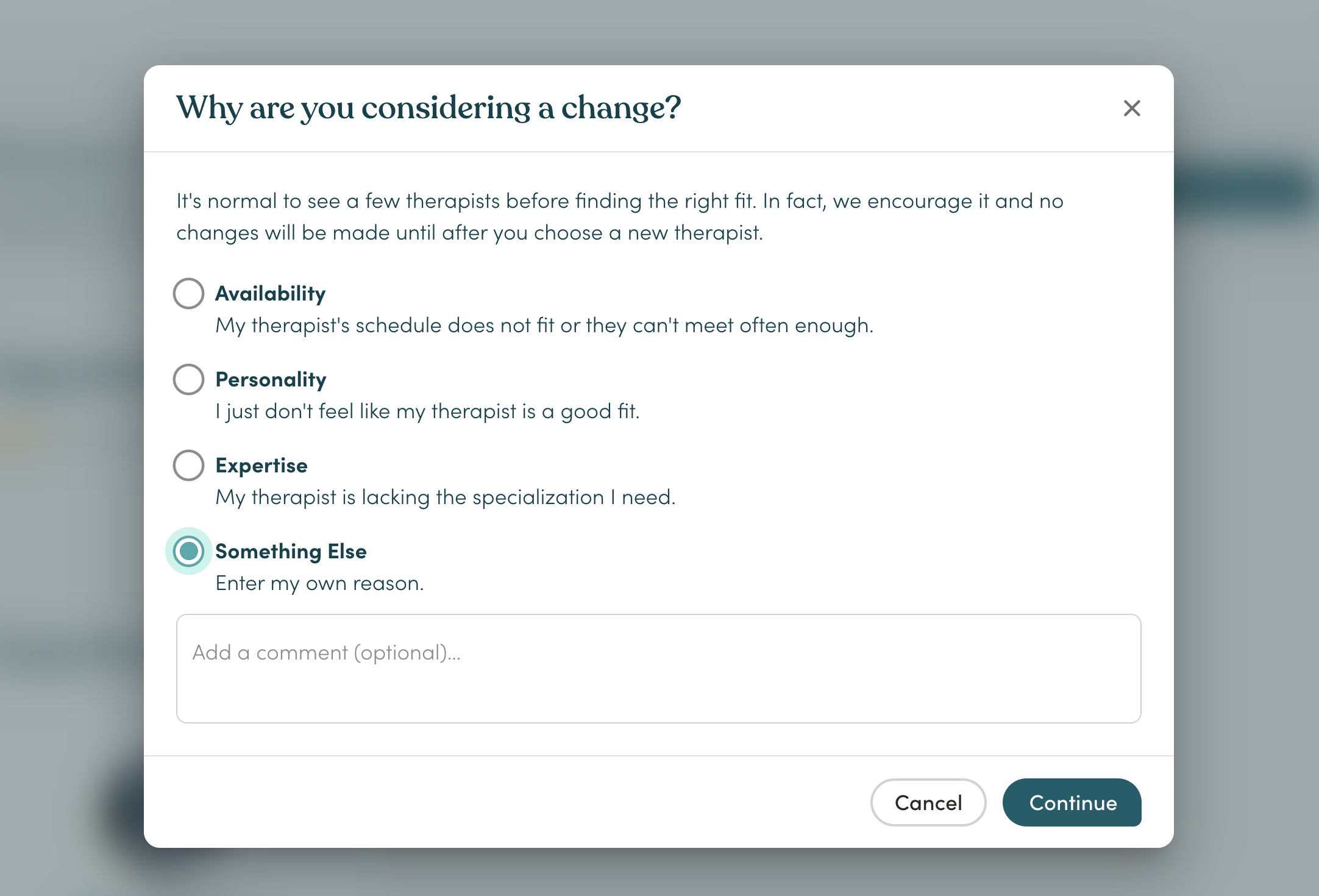Close the dialog with the X icon
Viewport: 1319px width, 896px height.
[1132, 108]
